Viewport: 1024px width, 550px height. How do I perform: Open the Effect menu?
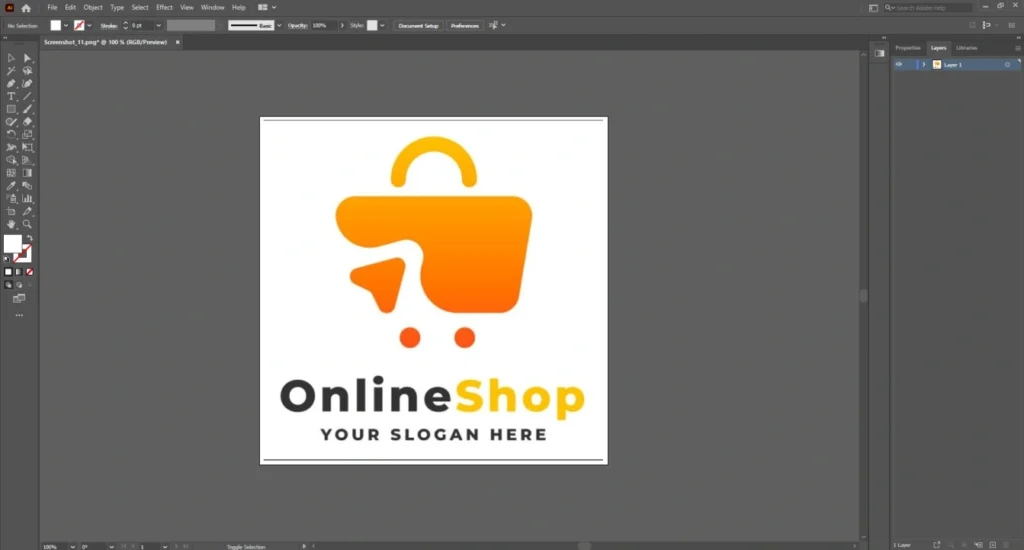[x=165, y=8]
